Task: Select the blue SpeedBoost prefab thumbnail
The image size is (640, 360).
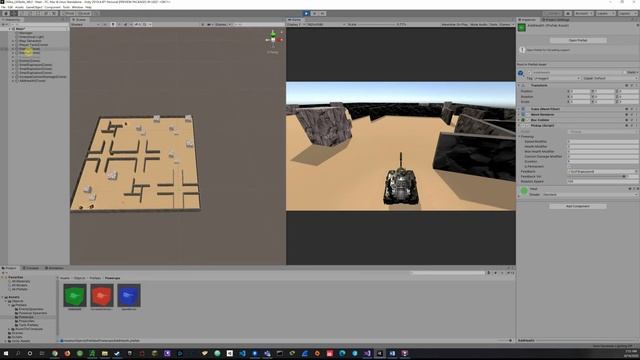Action: pos(129,295)
